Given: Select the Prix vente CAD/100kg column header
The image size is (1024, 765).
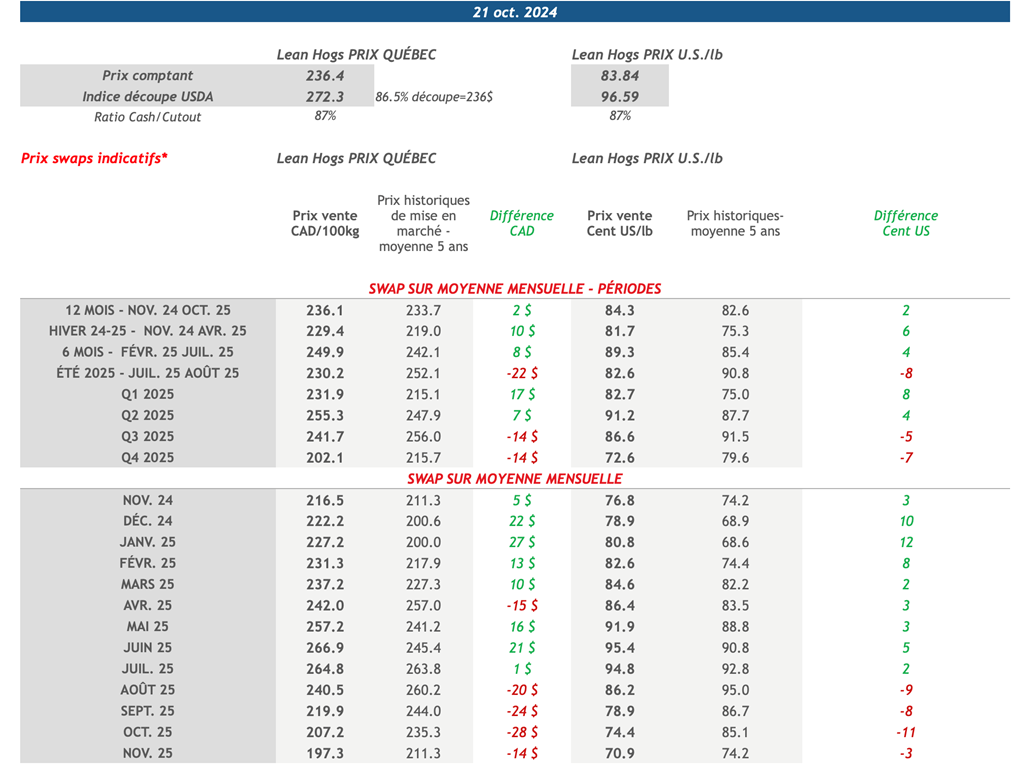Looking at the screenshot, I should [x=325, y=223].
